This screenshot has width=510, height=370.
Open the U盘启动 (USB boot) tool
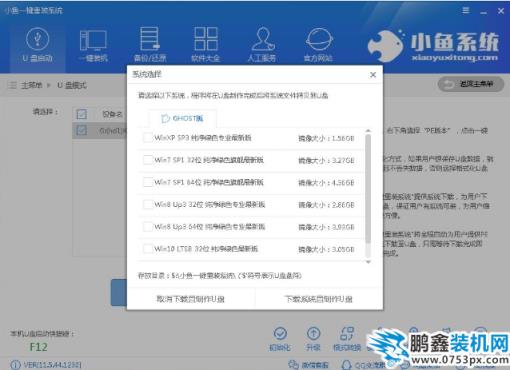(x=37, y=46)
